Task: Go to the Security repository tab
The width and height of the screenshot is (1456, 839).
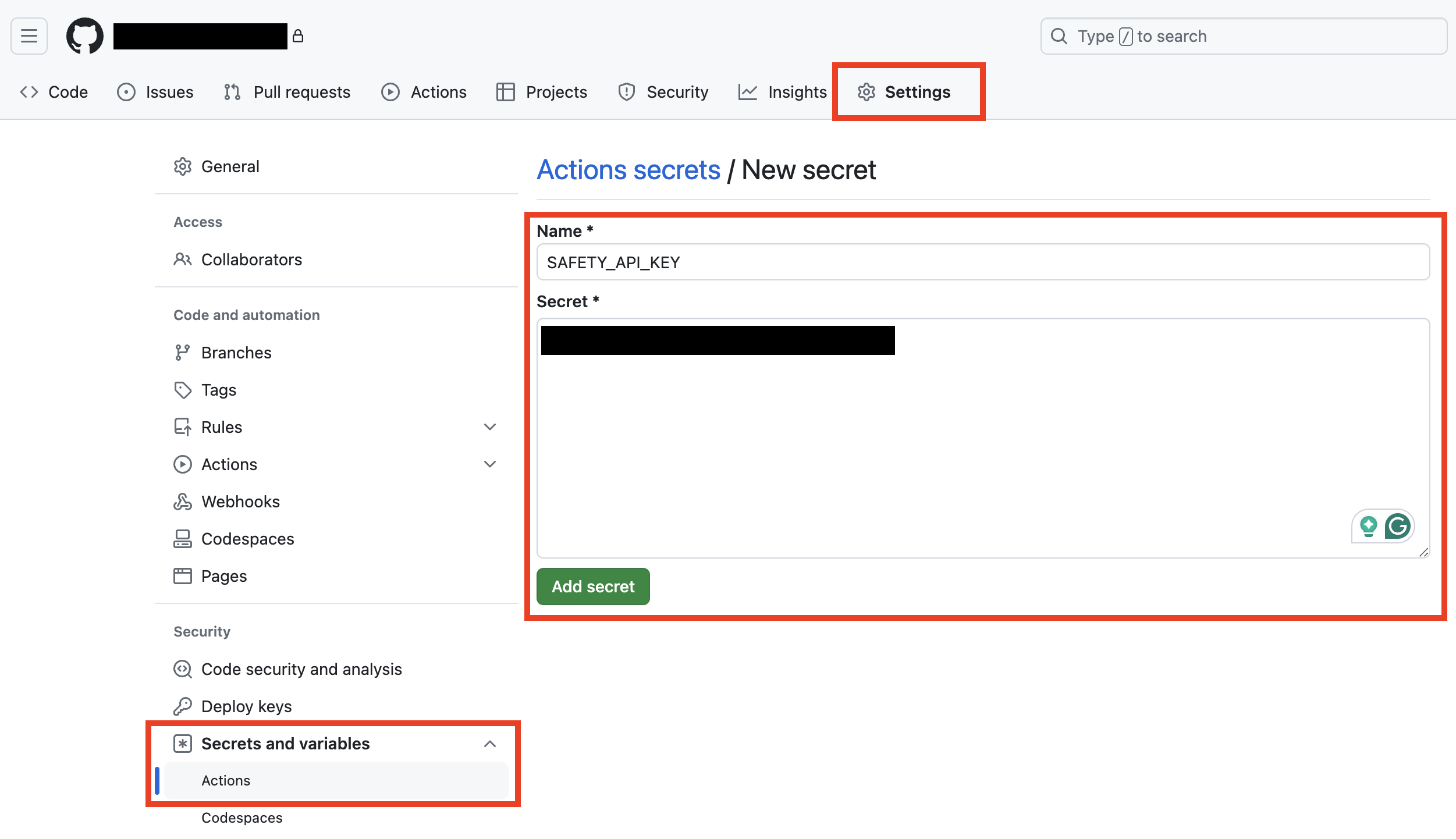Action: 663,92
